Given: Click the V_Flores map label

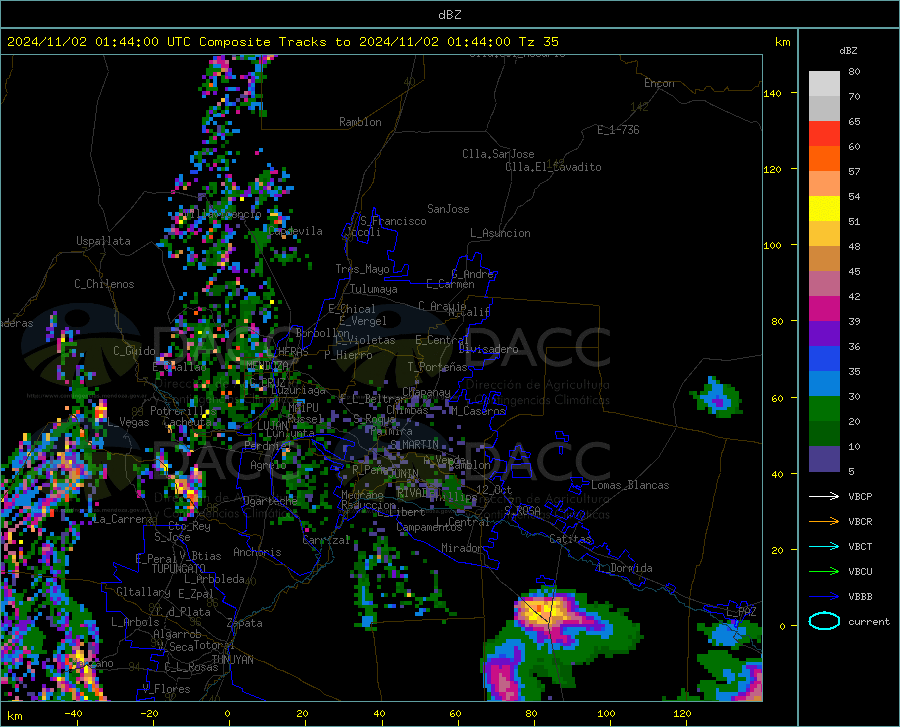Looking at the screenshot, I should coord(166,689).
